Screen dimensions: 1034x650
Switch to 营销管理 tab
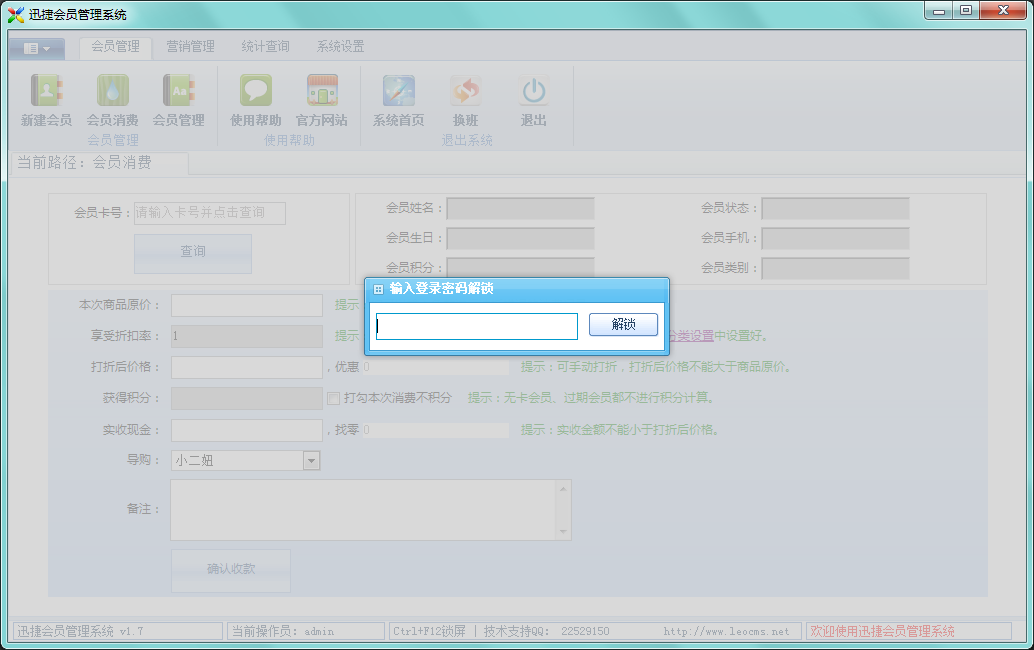pos(191,47)
